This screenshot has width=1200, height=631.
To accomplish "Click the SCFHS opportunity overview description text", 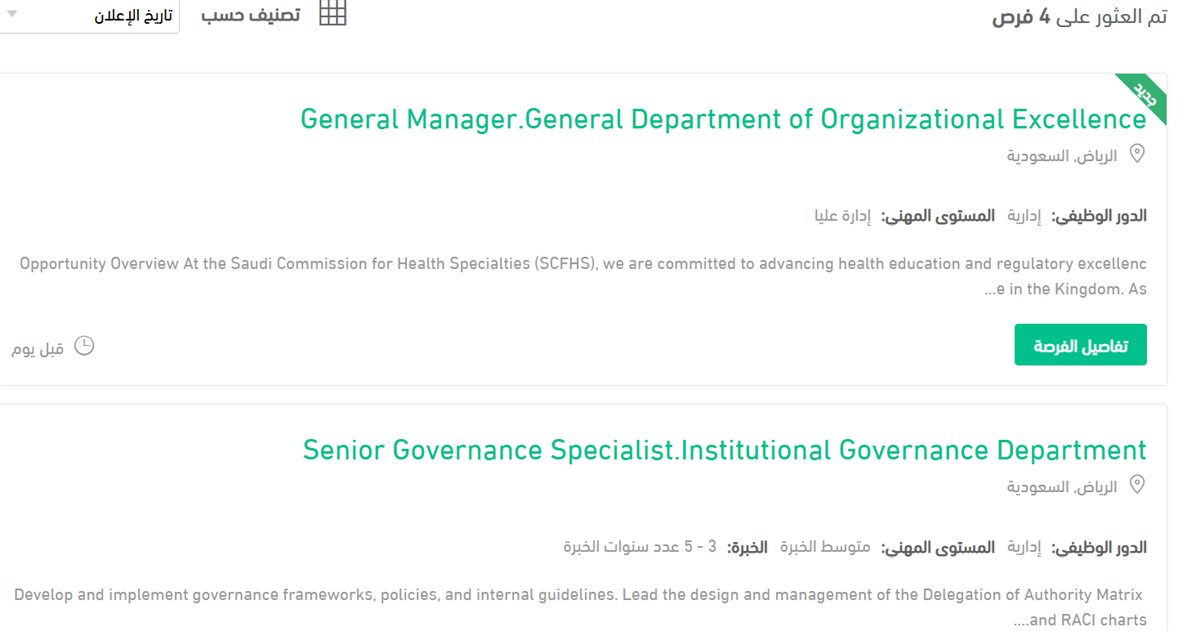I will [x=583, y=276].
